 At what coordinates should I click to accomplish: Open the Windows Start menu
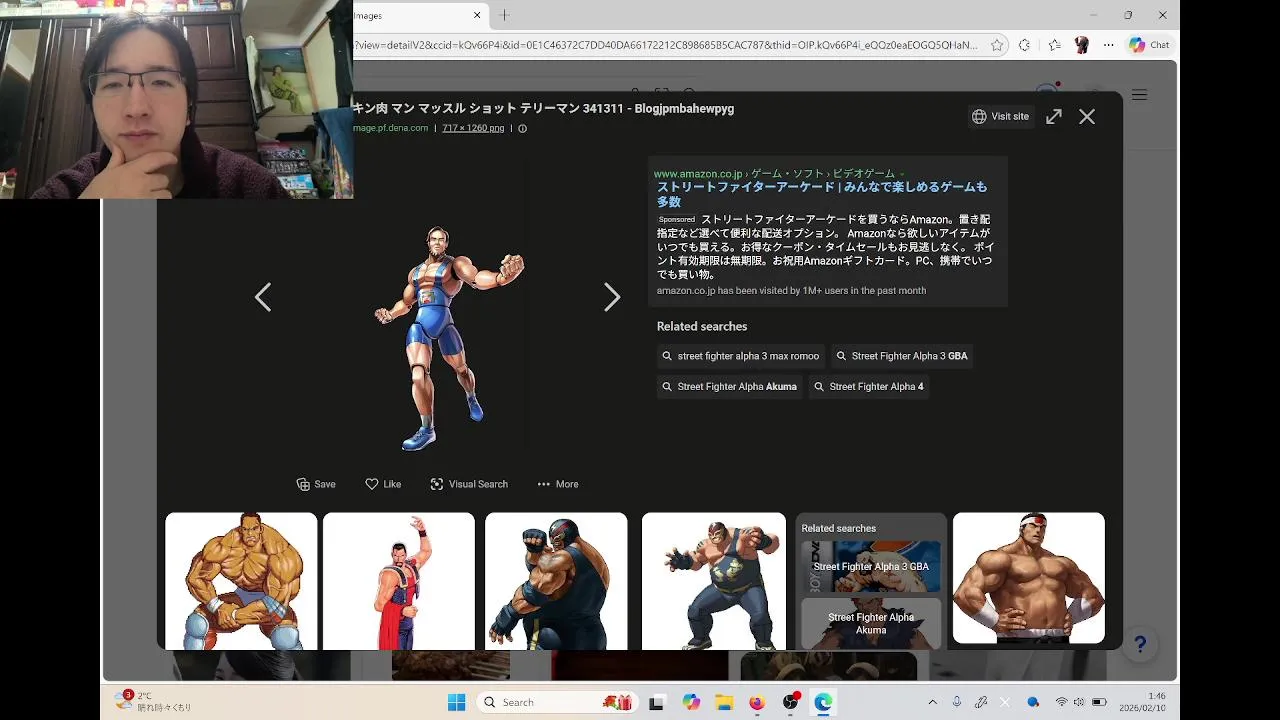point(456,702)
